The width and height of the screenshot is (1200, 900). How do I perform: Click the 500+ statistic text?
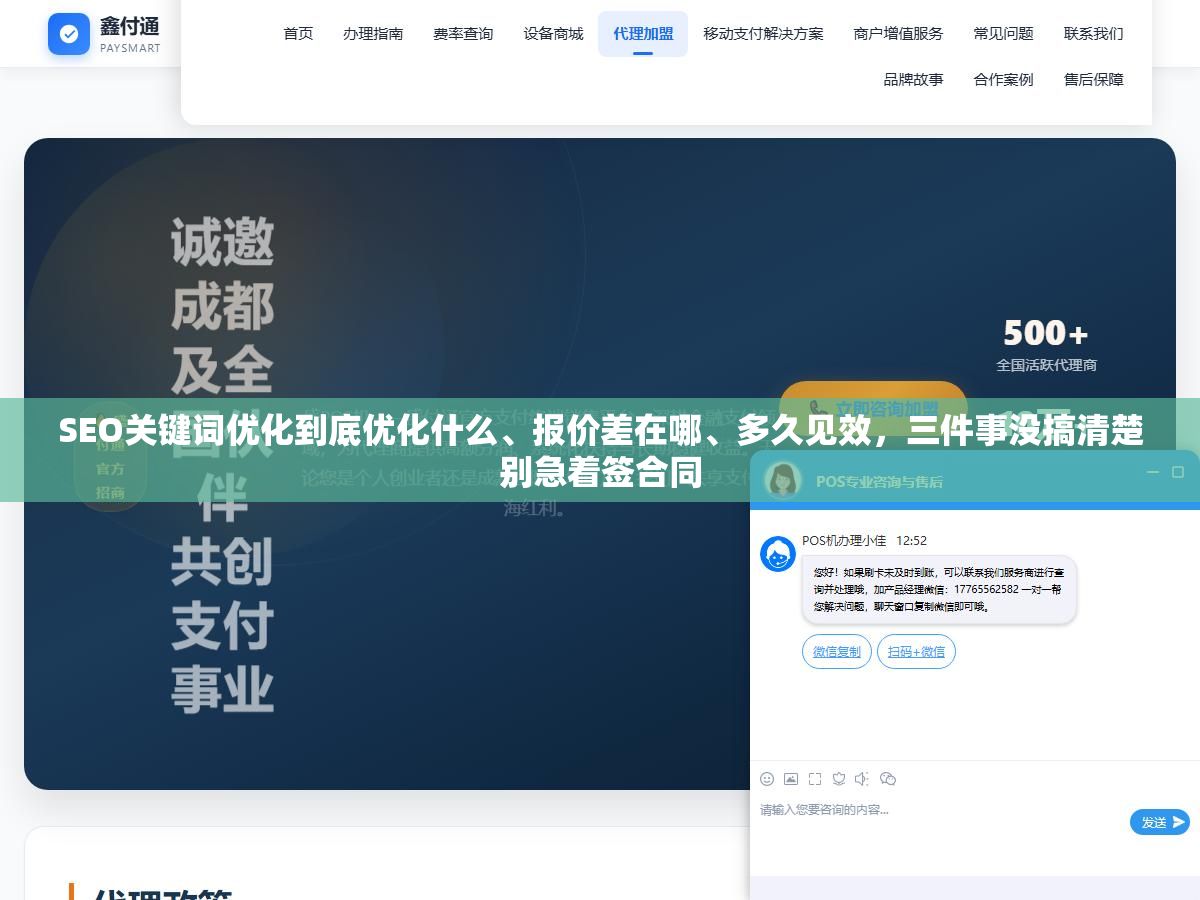click(x=1045, y=333)
